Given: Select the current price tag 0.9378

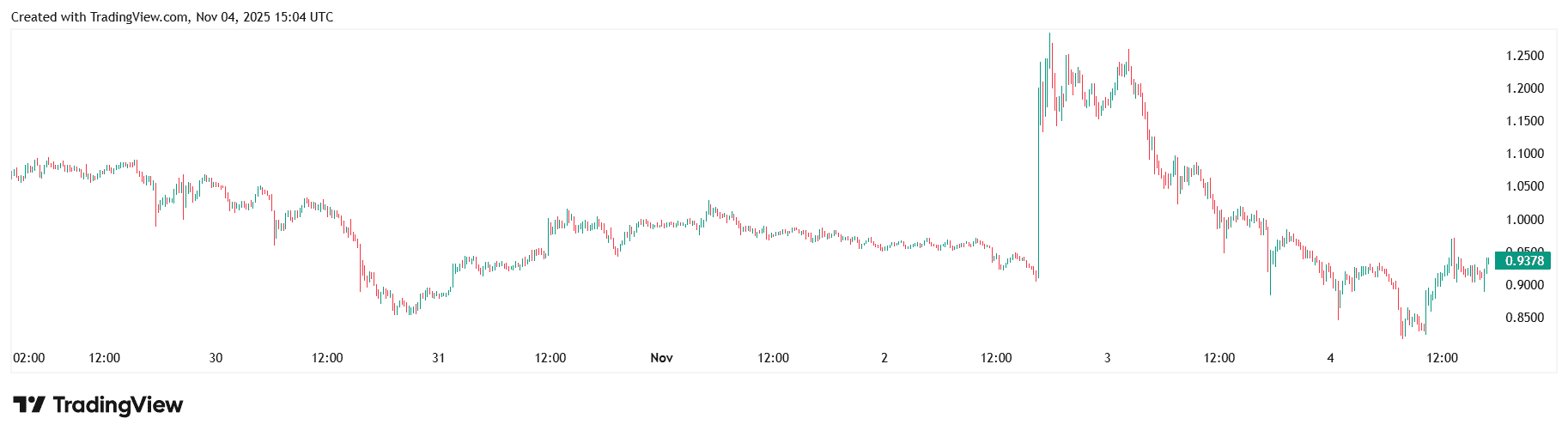Looking at the screenshot, I should point(1524,261).
